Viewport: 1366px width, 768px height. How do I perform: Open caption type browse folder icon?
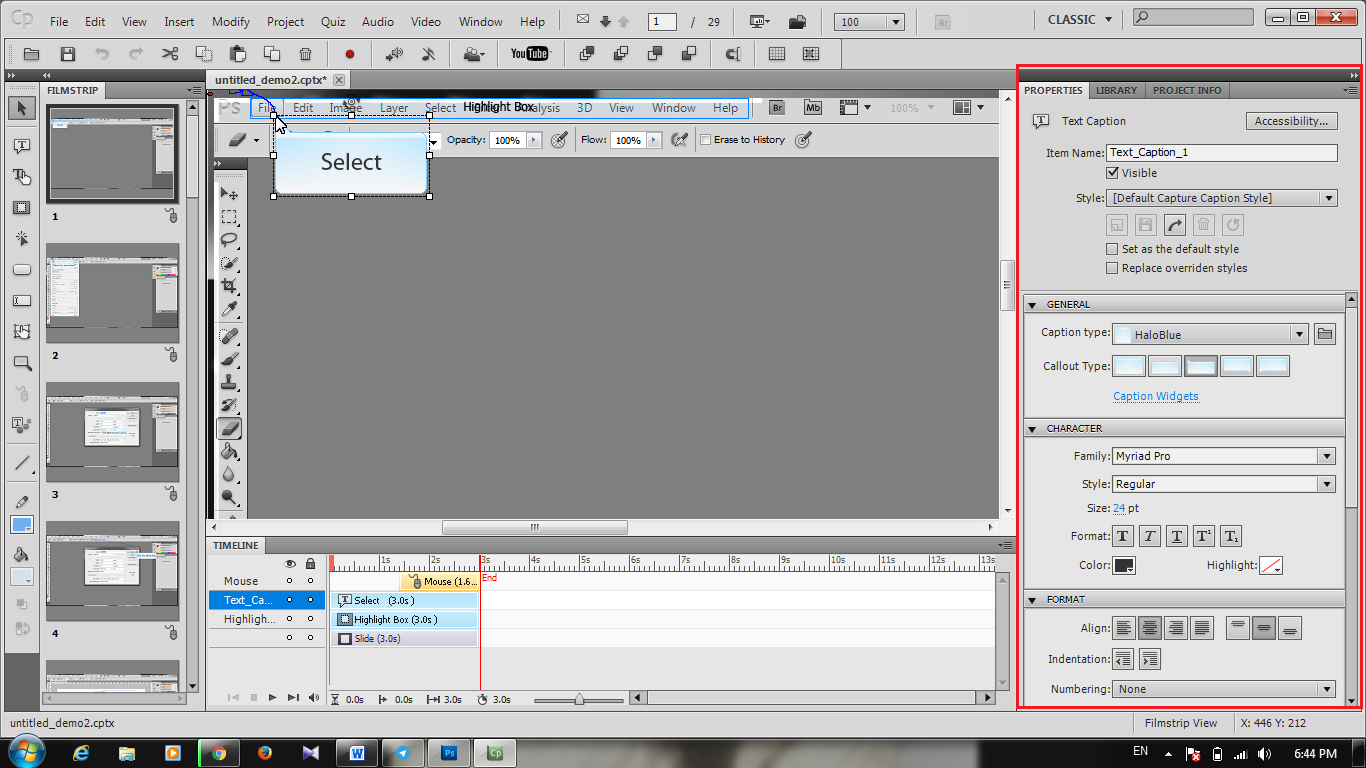[1325, 335]
